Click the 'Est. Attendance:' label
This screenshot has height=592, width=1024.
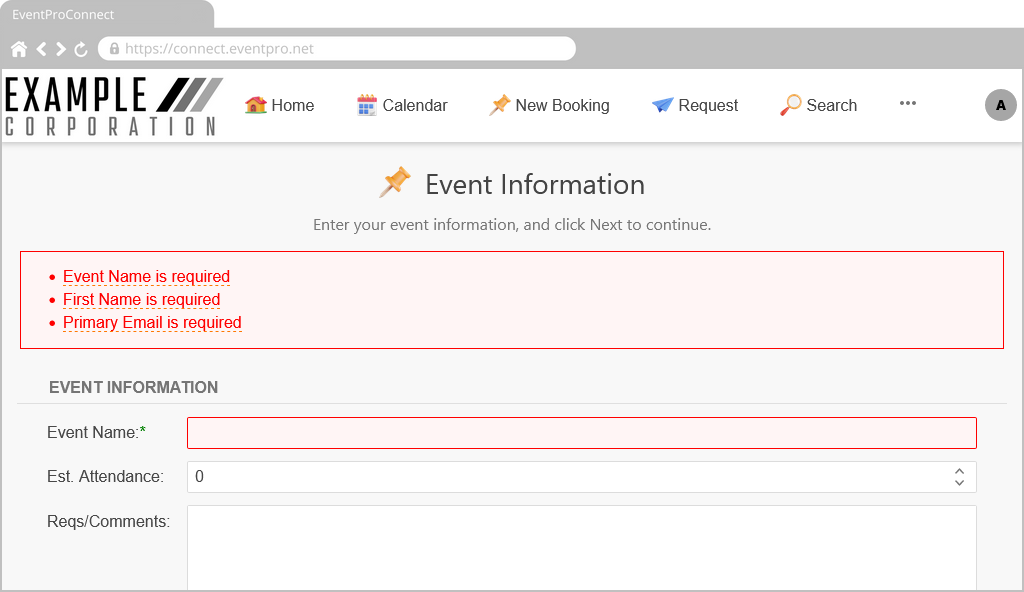(105, 476)
